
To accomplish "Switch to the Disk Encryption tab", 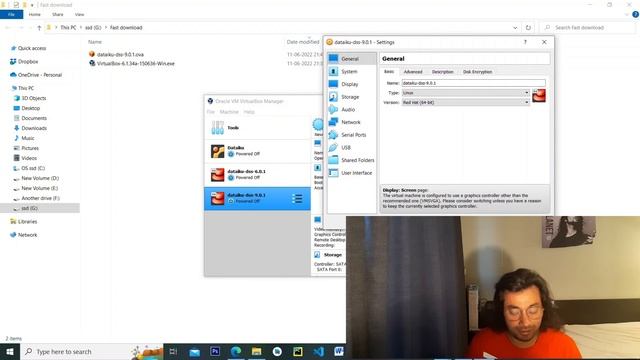I will [478, 72].
